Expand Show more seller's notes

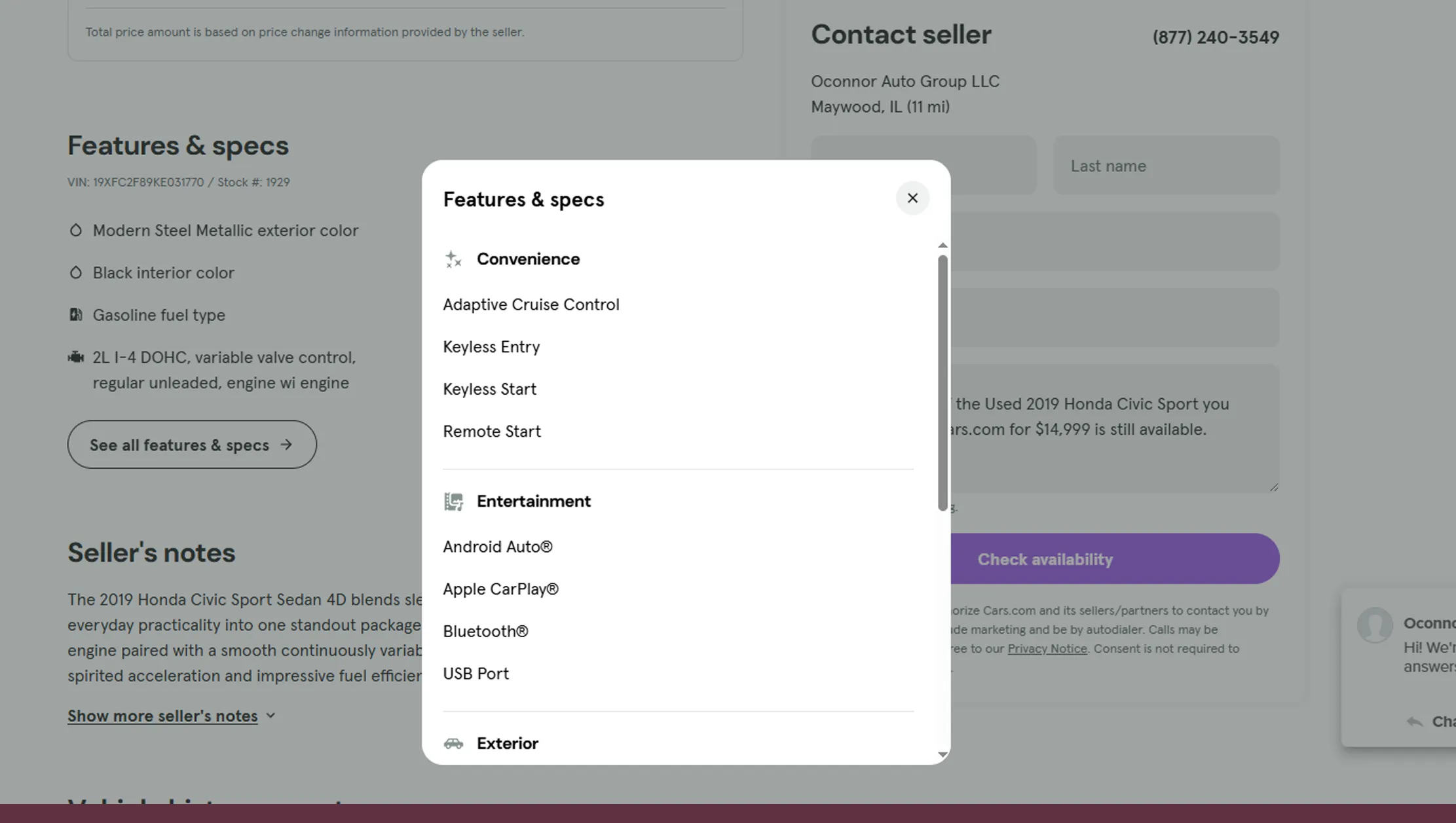point(163,716)
